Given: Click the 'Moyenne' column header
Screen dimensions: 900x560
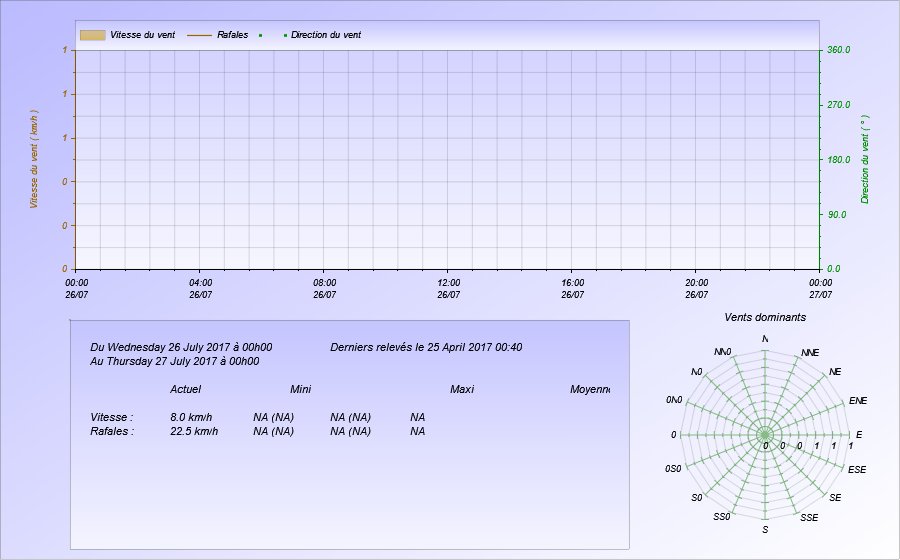Looking at the screenshot, I should click(x=589, y=390).
